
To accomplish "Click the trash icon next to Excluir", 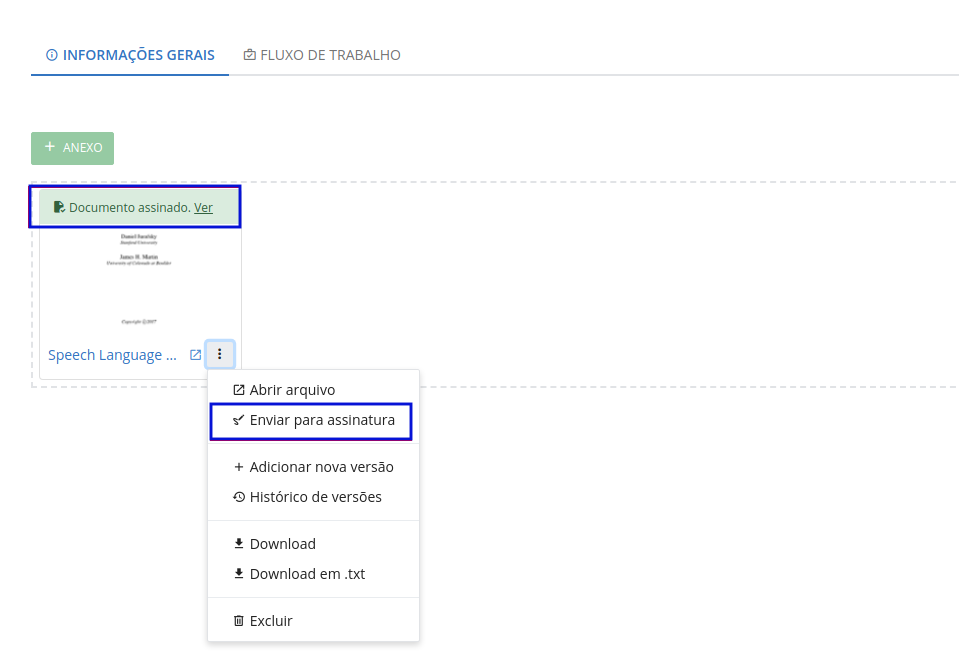I will (x=238, y=621).
